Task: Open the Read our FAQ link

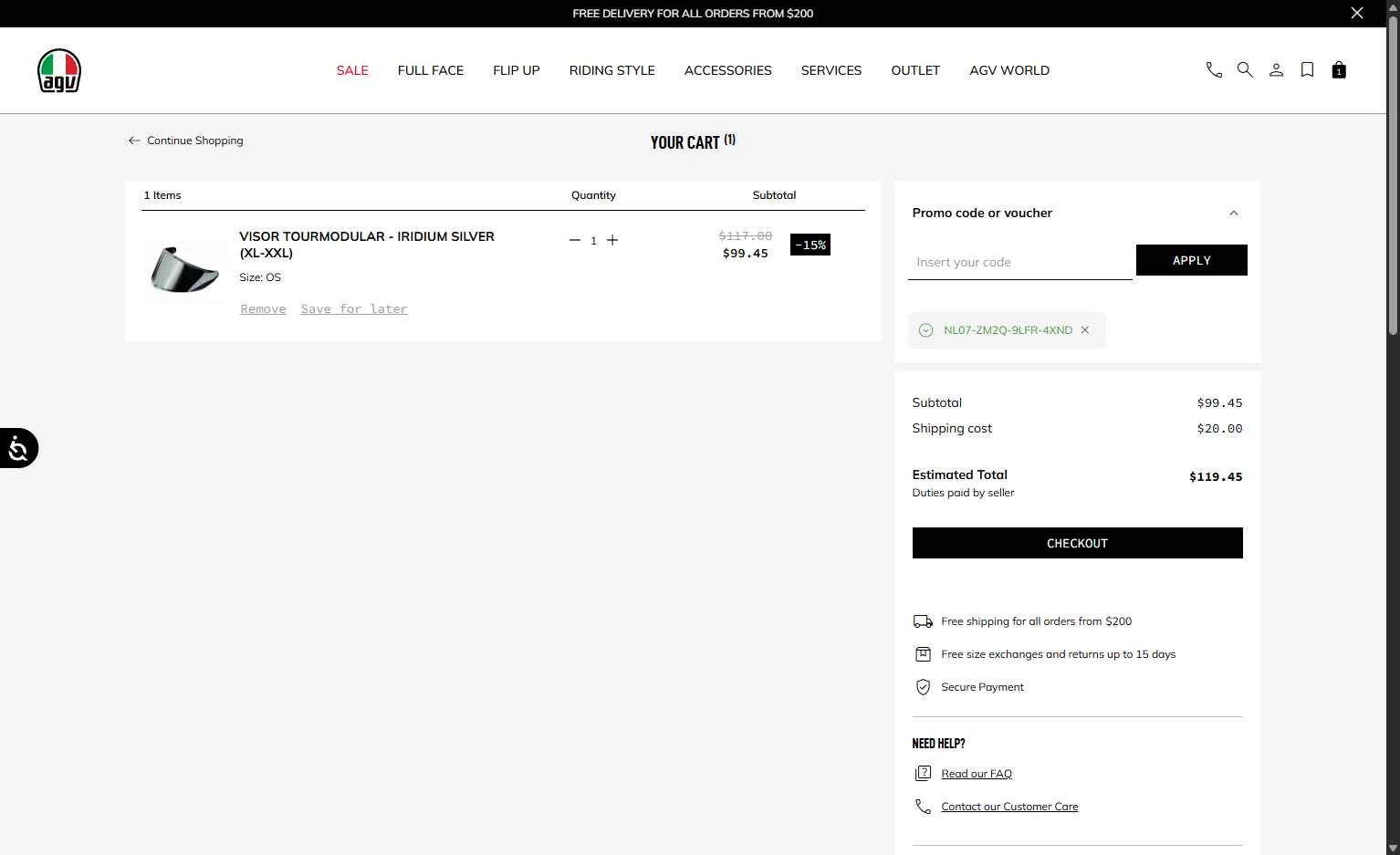Action: [x=977, y=774]
